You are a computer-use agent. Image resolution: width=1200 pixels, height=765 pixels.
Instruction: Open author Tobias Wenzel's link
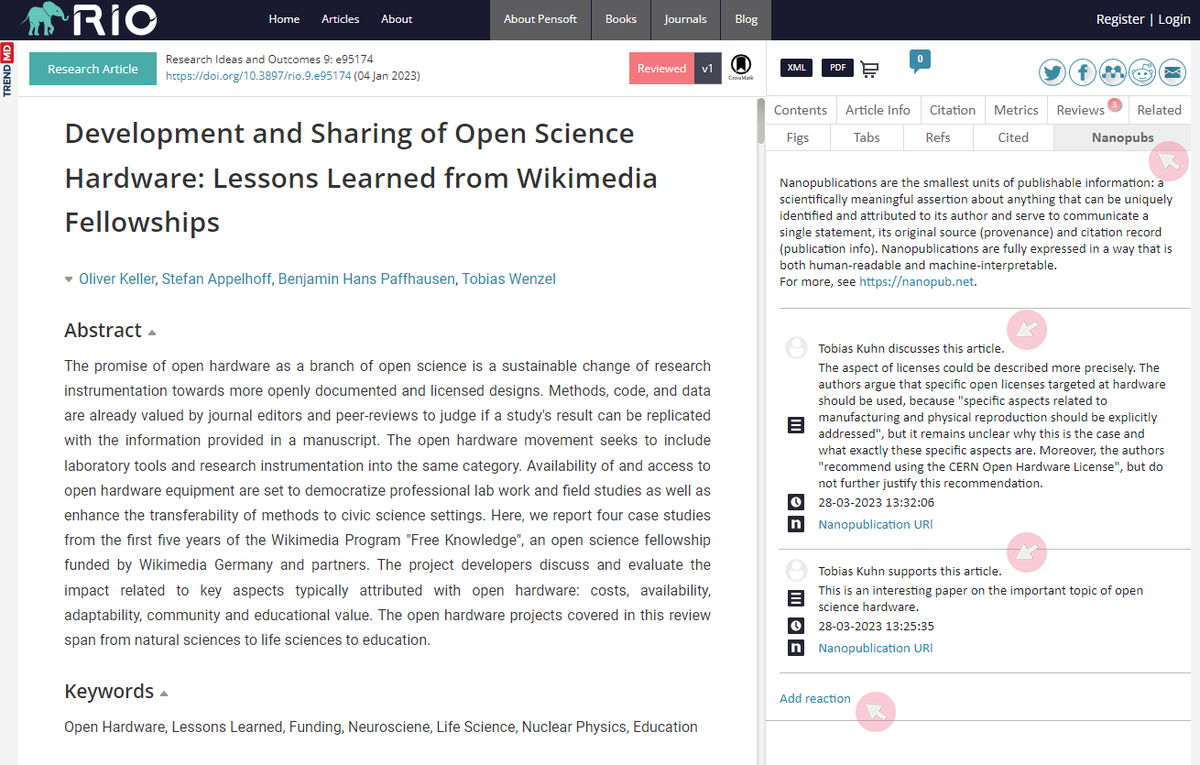509,279
